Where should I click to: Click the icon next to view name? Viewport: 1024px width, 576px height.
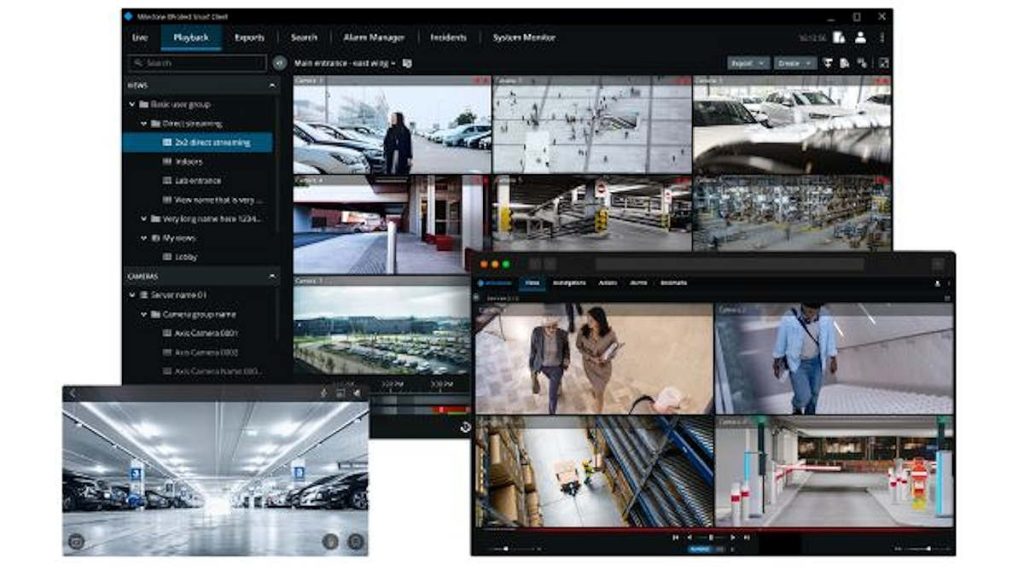click(408, 63)
